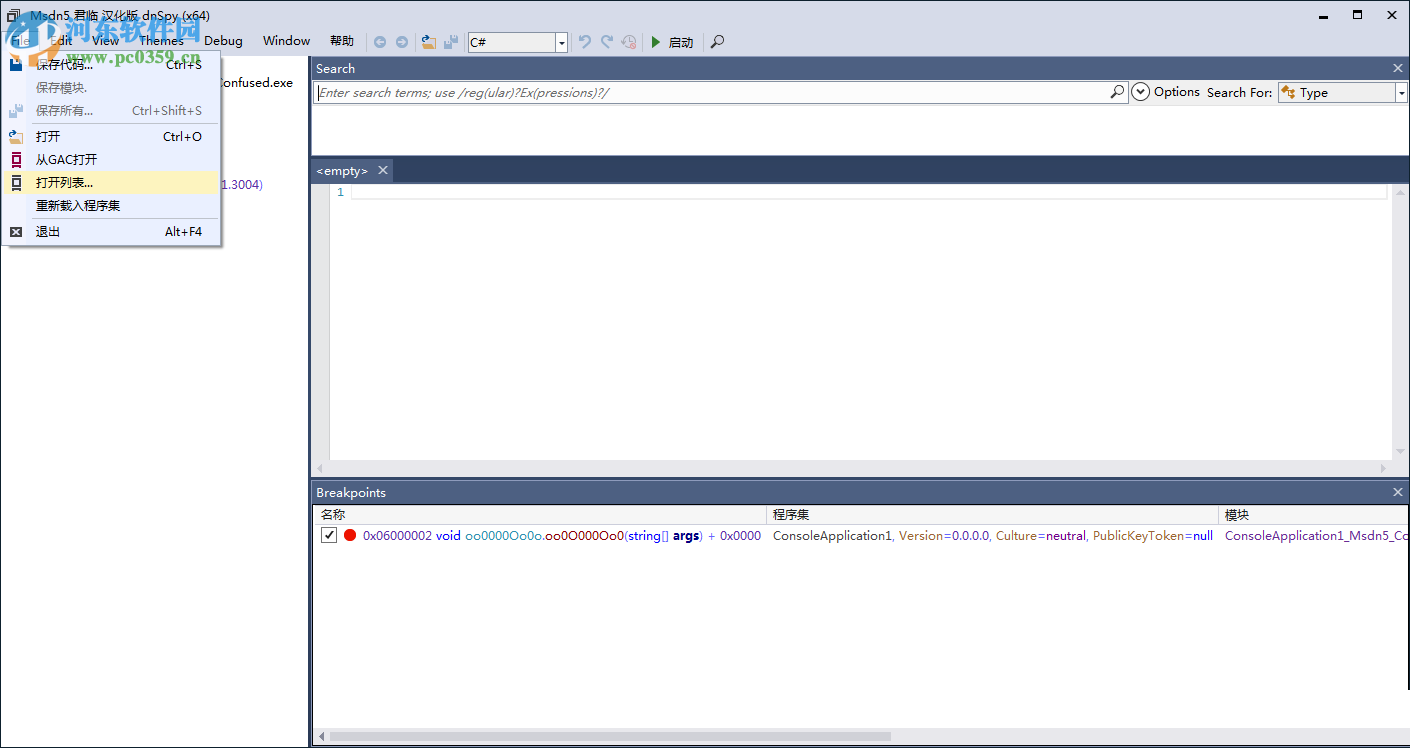
Task: Sort by the 模块 column header
Action: pyautogui.click(x=1315, y=515)
